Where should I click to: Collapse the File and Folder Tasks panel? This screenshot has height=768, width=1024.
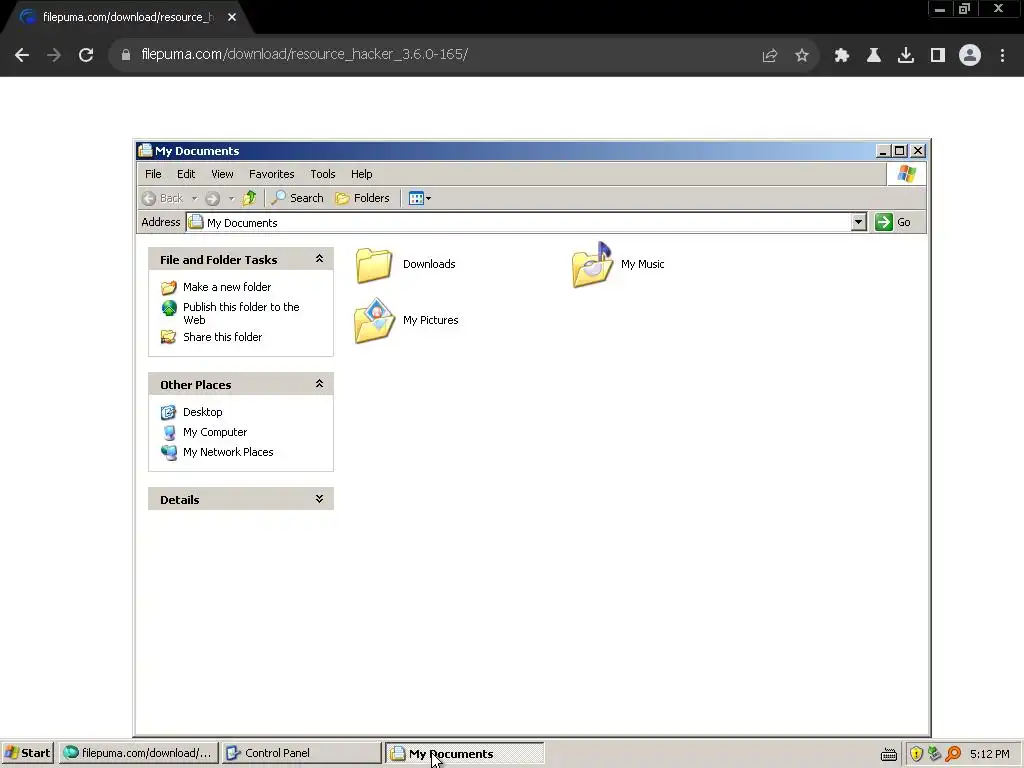tap(319, 259)
